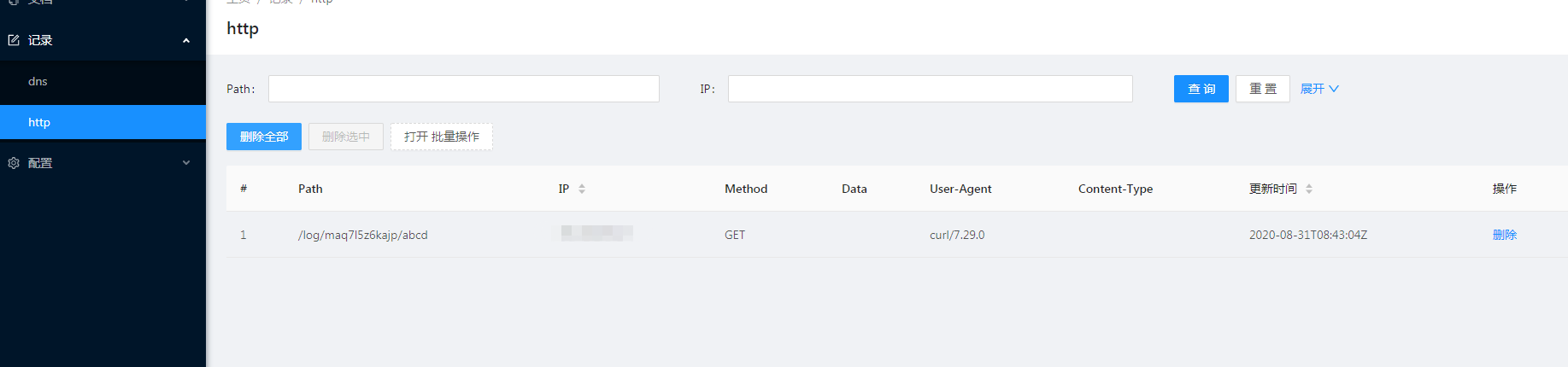Click the curl/7.29.0 User-Agent cell
The image size is (1568, 367).
[x=957, y=235]
